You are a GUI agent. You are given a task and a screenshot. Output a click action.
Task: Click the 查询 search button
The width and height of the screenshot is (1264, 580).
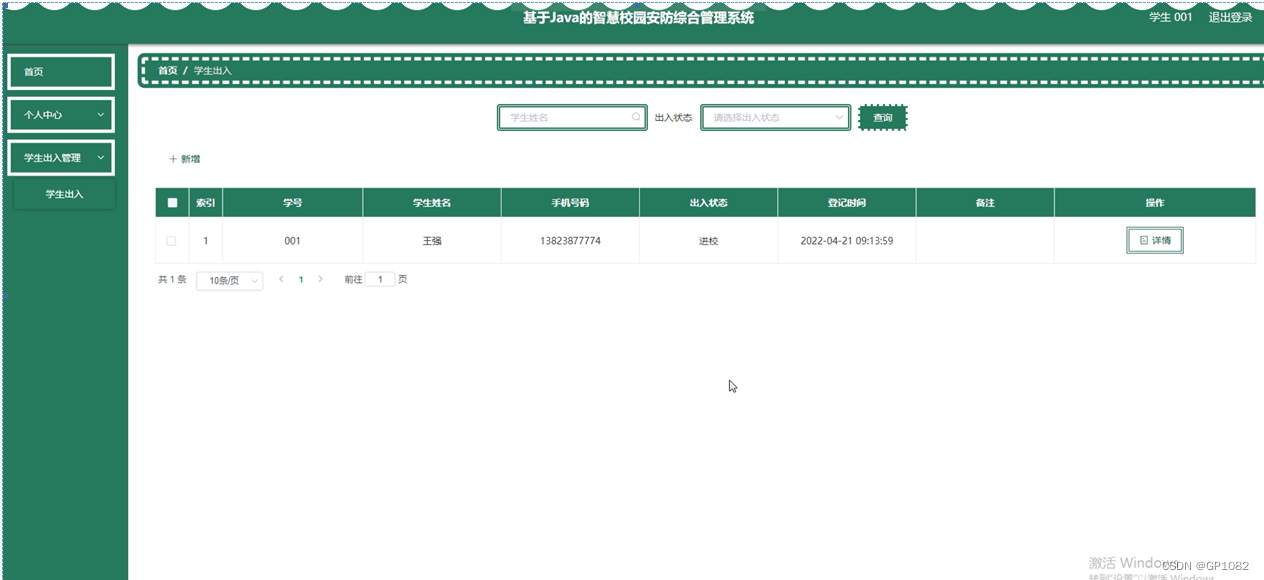tap(882, 117)
